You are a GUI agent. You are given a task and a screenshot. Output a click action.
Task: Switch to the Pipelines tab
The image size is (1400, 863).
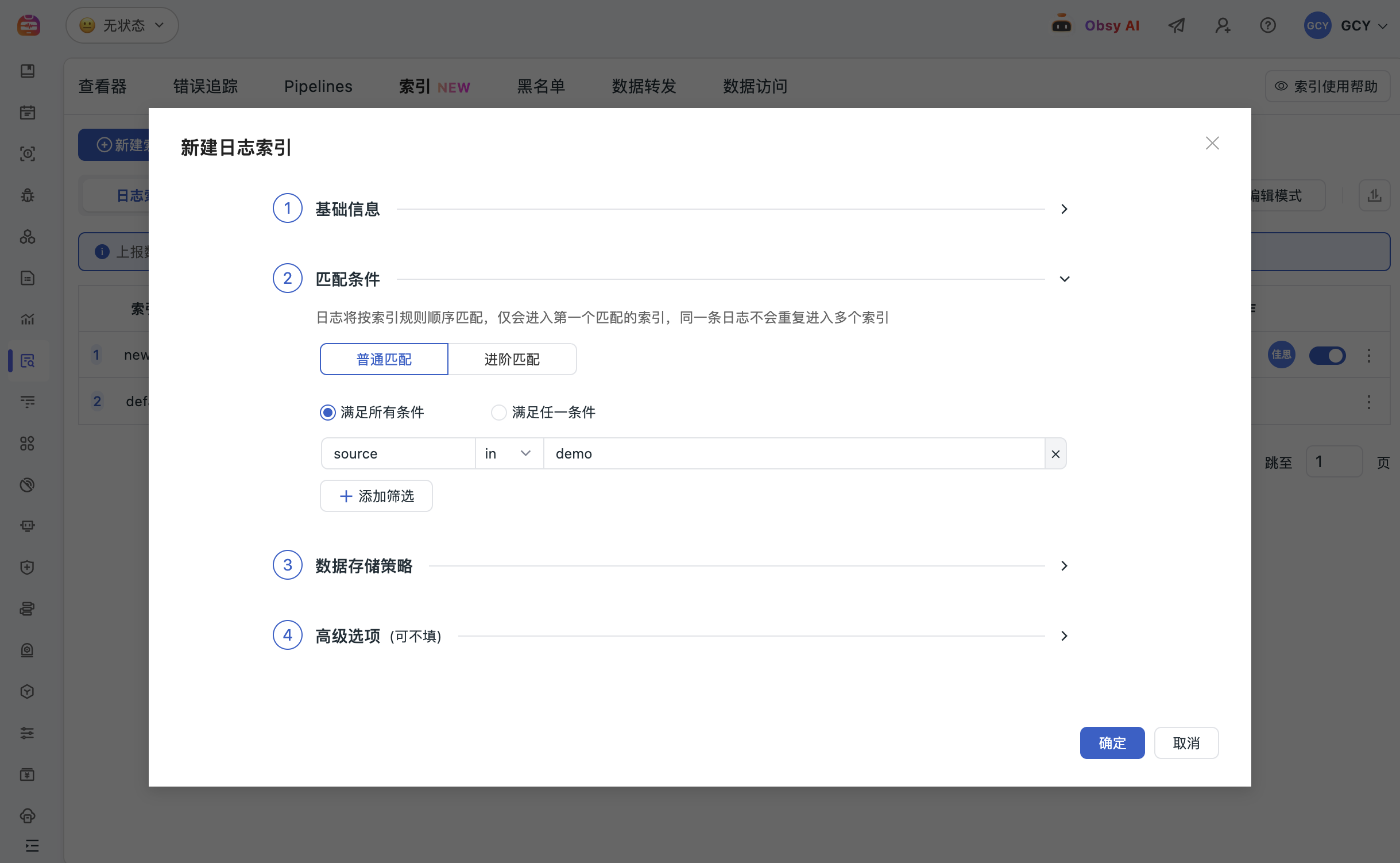tap(318, 86)
